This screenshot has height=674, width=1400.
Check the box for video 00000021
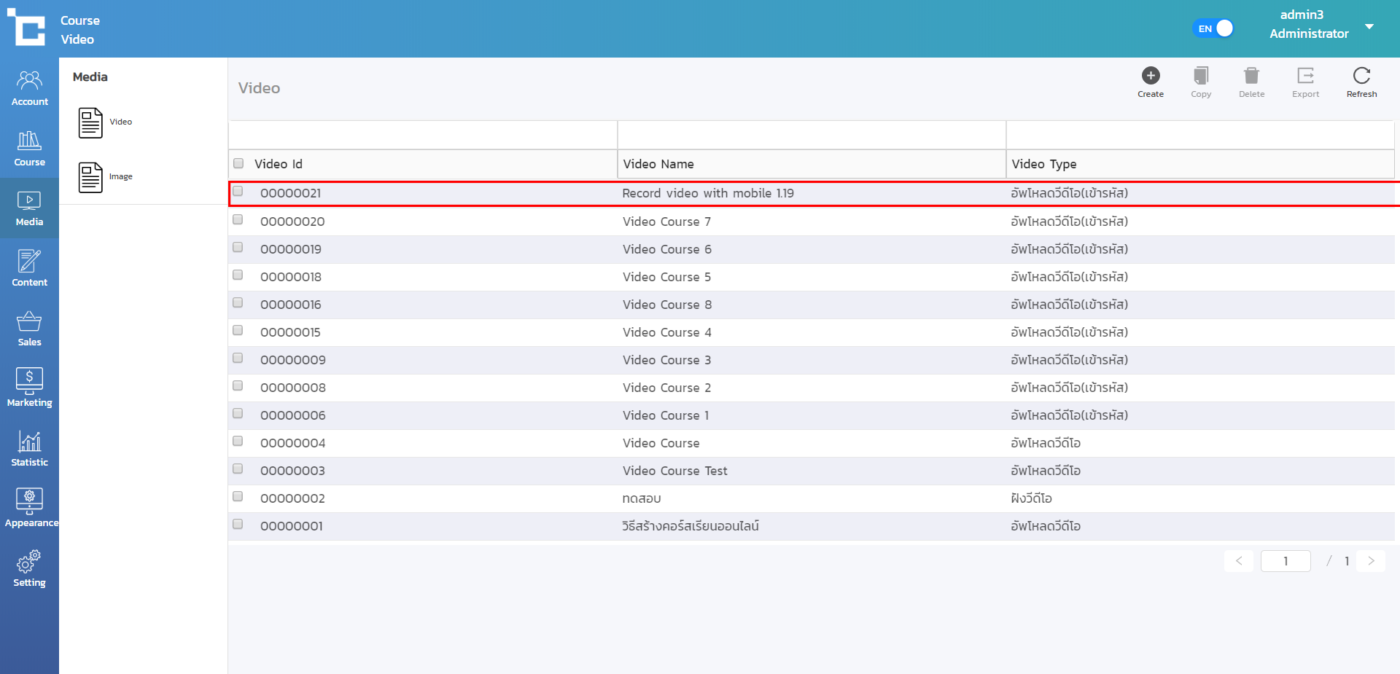[238, 191]
